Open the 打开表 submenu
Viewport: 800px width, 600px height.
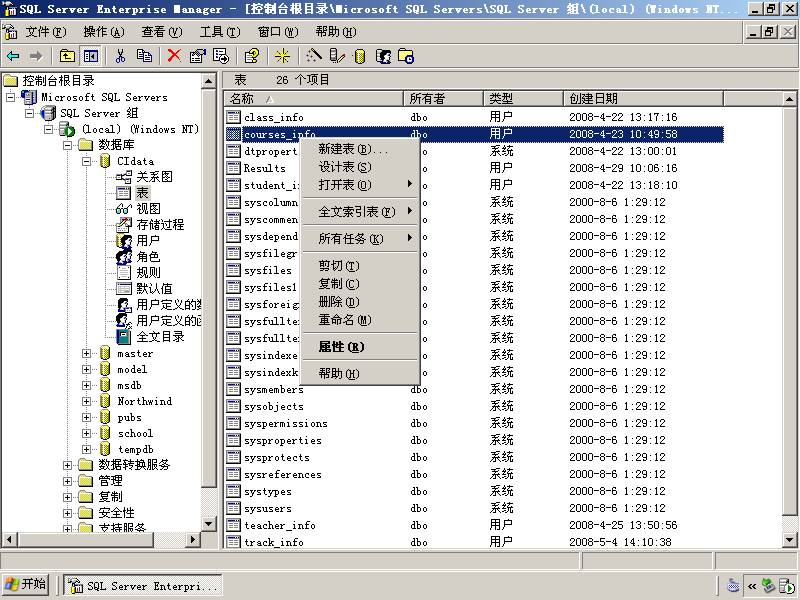[360, 185]
